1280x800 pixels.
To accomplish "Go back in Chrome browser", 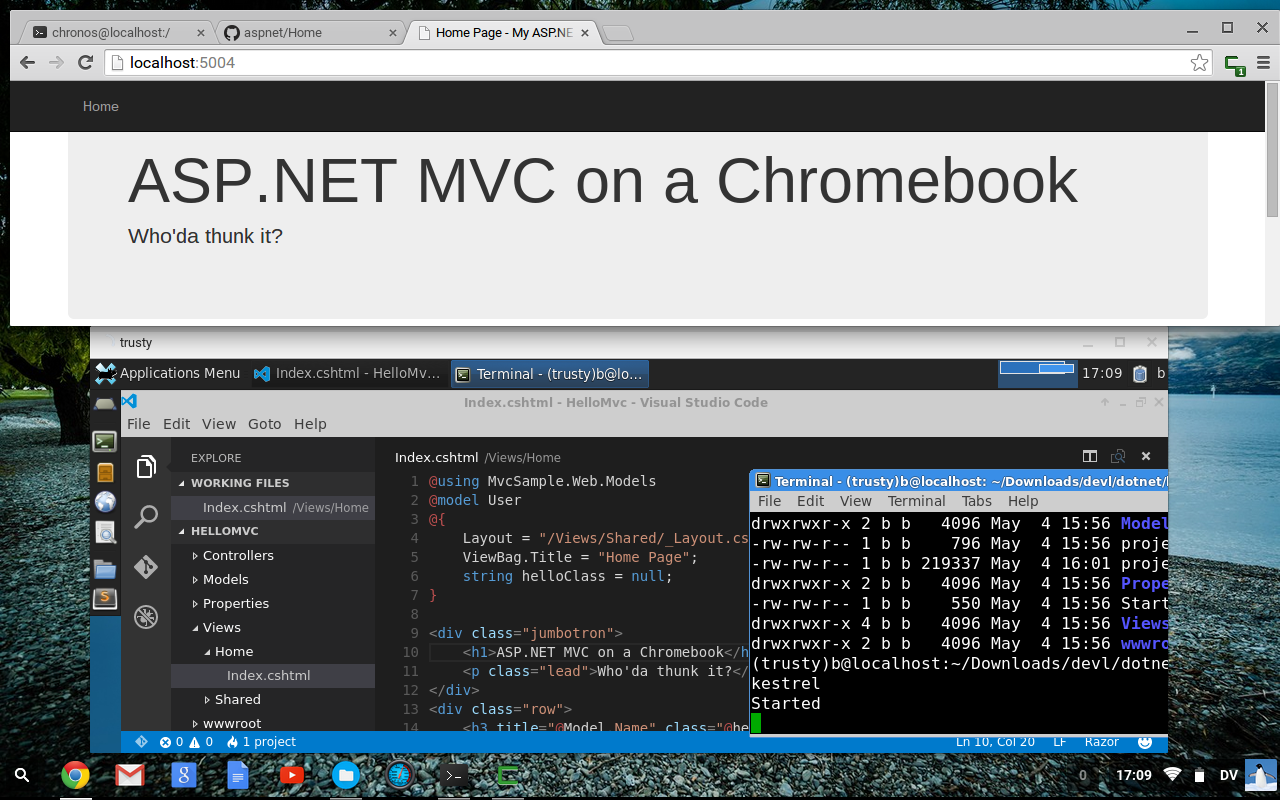I will pos(28,63).
